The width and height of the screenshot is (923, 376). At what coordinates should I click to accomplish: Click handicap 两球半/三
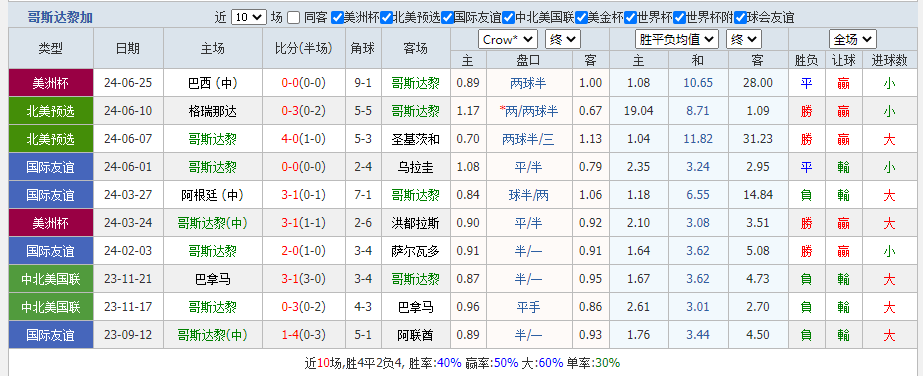528,139
